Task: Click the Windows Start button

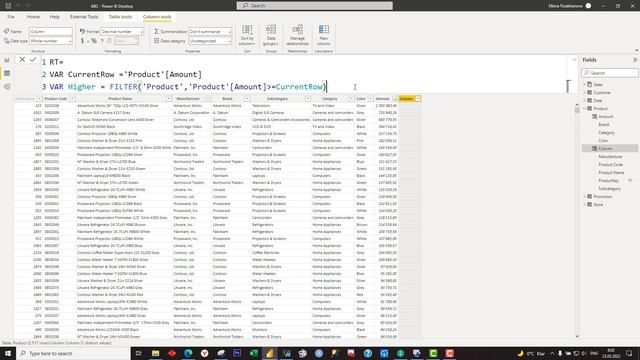Action: point(8,353)
